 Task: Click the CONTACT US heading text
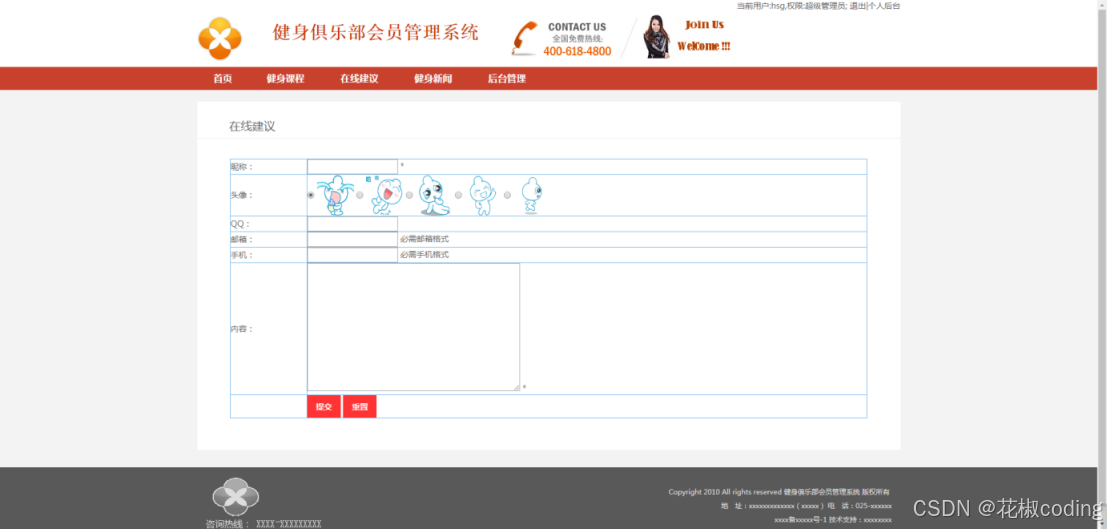coord(577,27)
